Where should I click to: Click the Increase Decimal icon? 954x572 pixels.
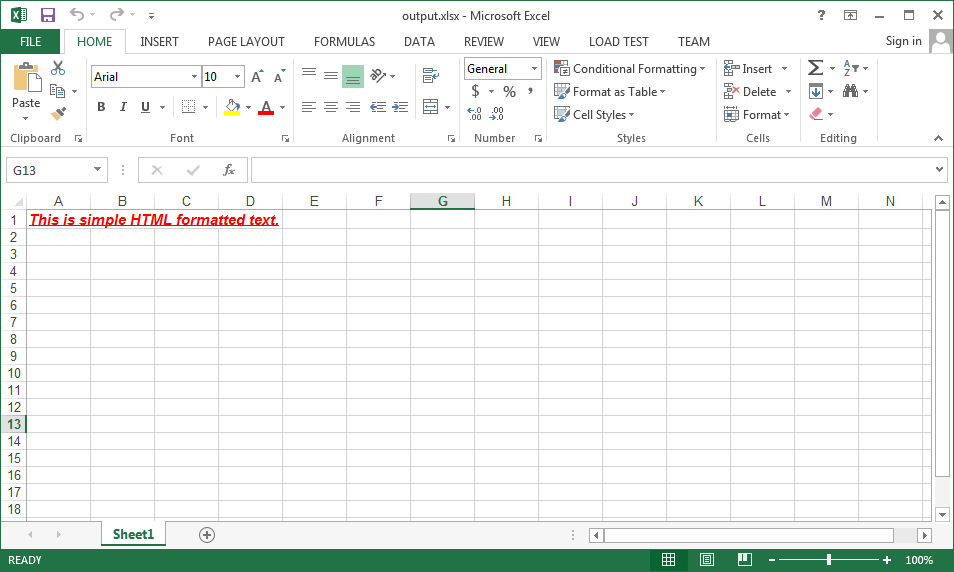tap(475, 113)
